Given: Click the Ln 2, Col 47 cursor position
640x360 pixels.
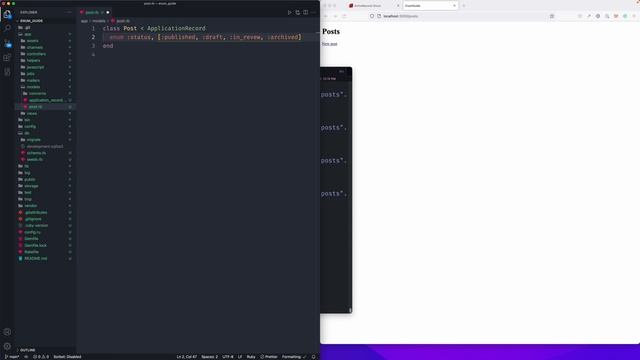Looking at the screenshot, I should (187, 357).
